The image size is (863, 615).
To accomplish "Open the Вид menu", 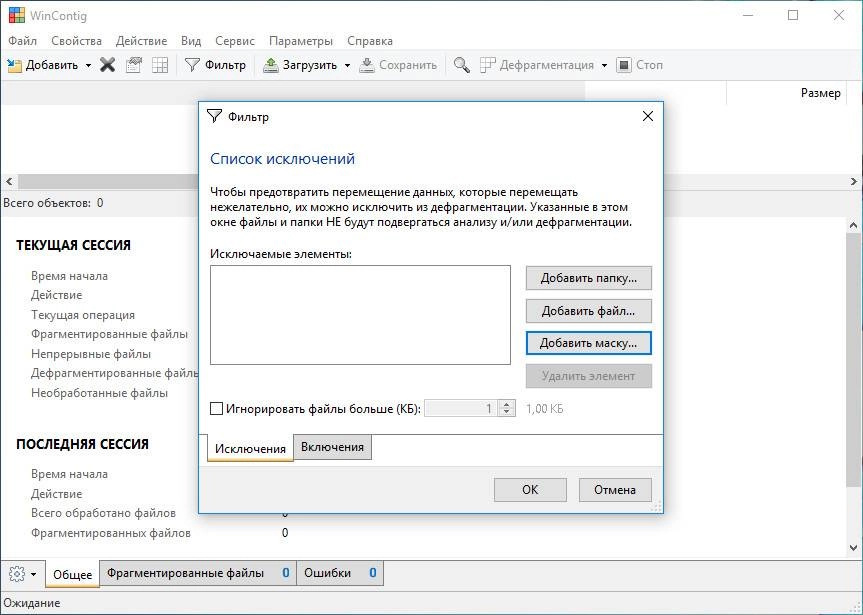I will [191, 41].
